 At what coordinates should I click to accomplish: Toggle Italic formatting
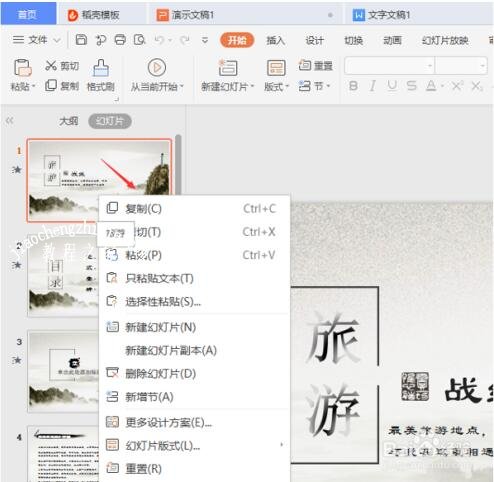point(373,86)
